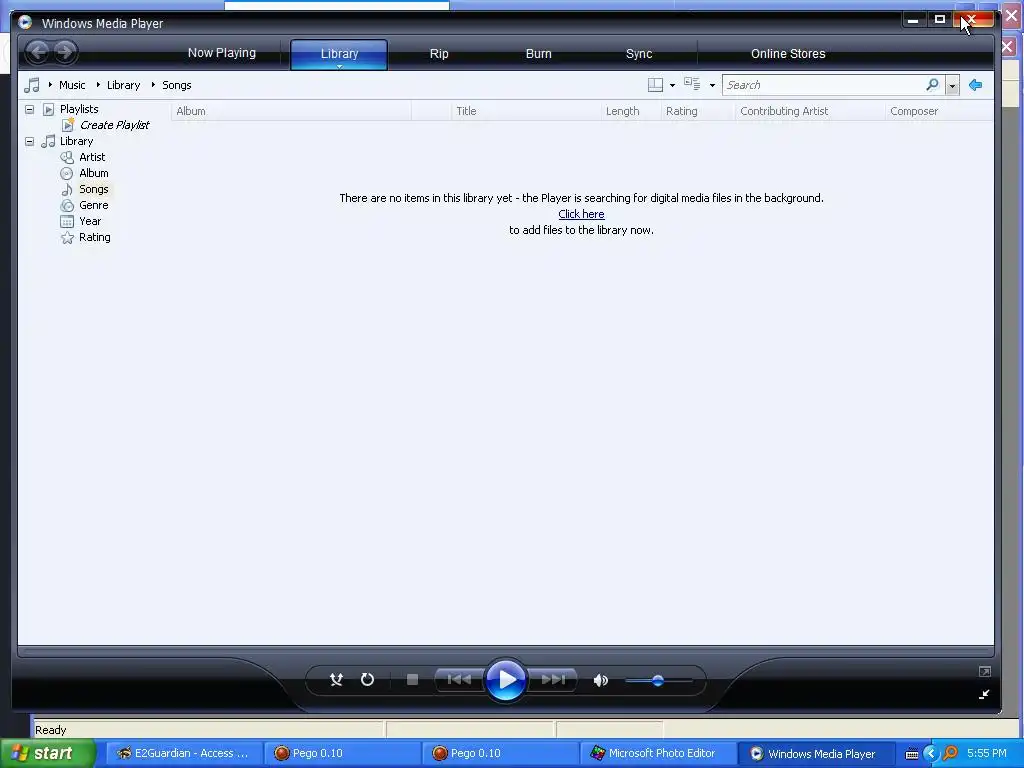Skip to the previous track
The width and height of the screenshot is (1024, 768).
click(459, 680)
